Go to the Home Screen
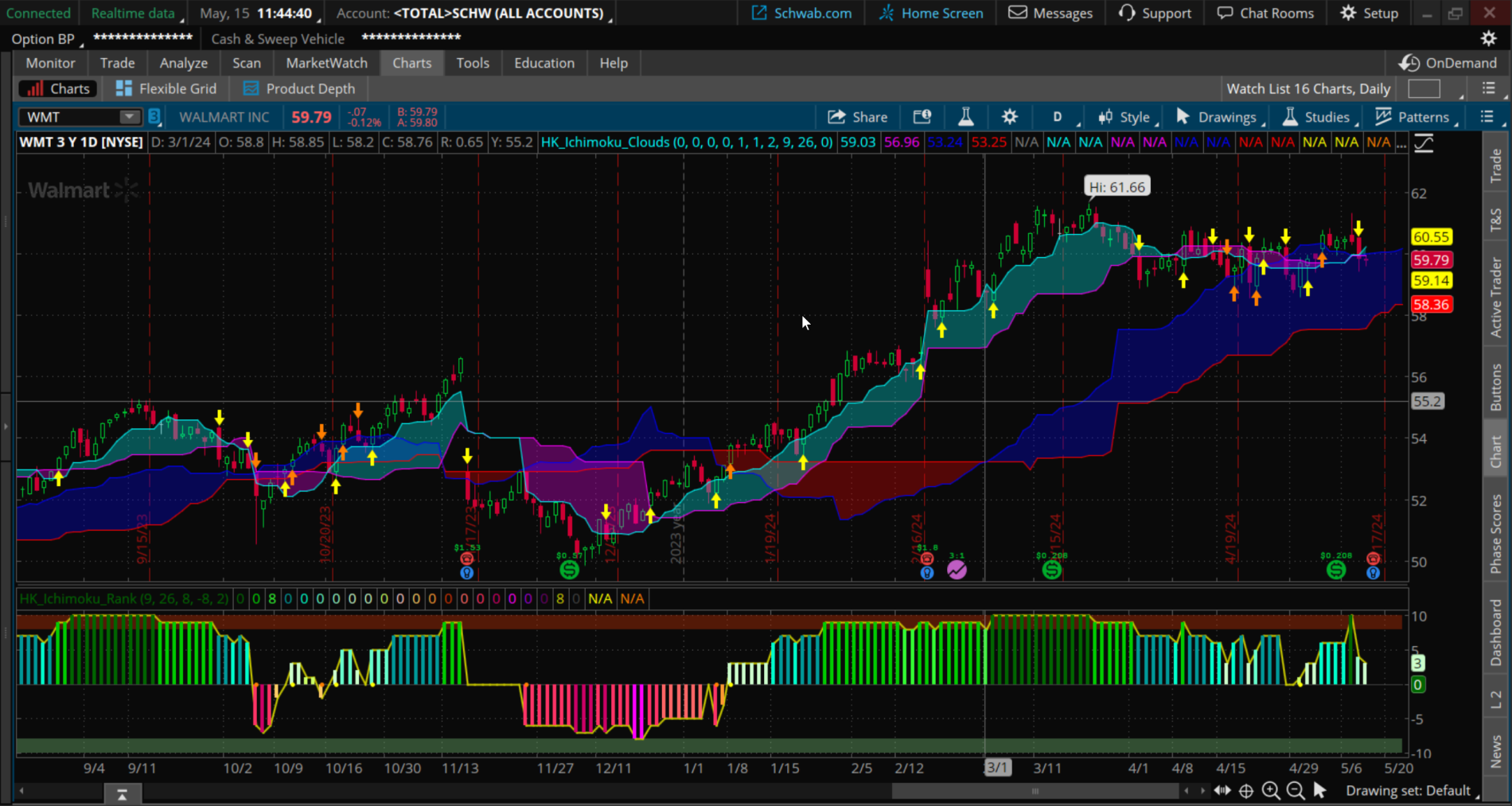The width and height of the screenshot is (1512, 806). click(930, 13)
